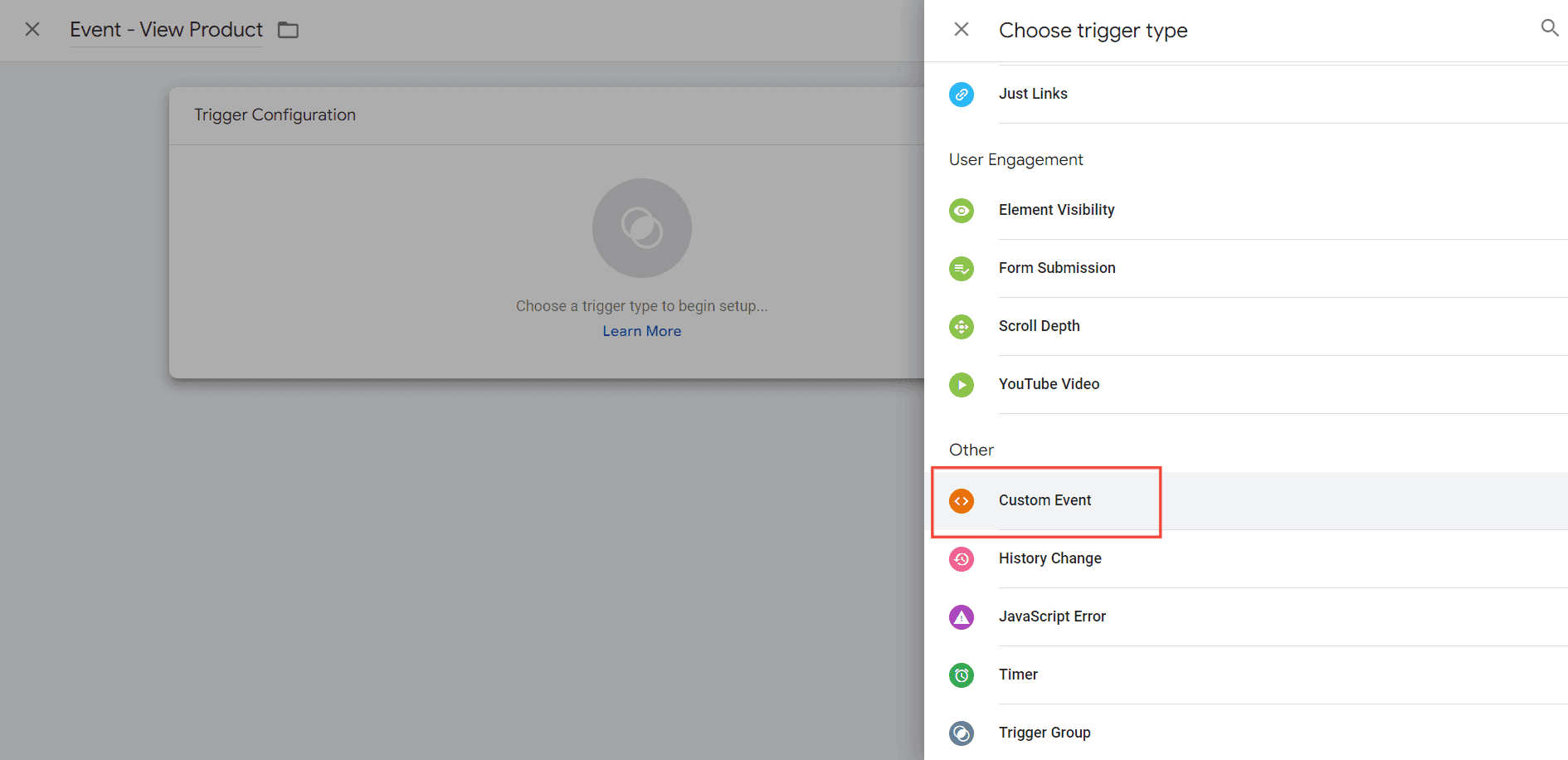Edit the trigger name Event - View Product
Viewport: 1568px width, 760px height.
[166, 30]
